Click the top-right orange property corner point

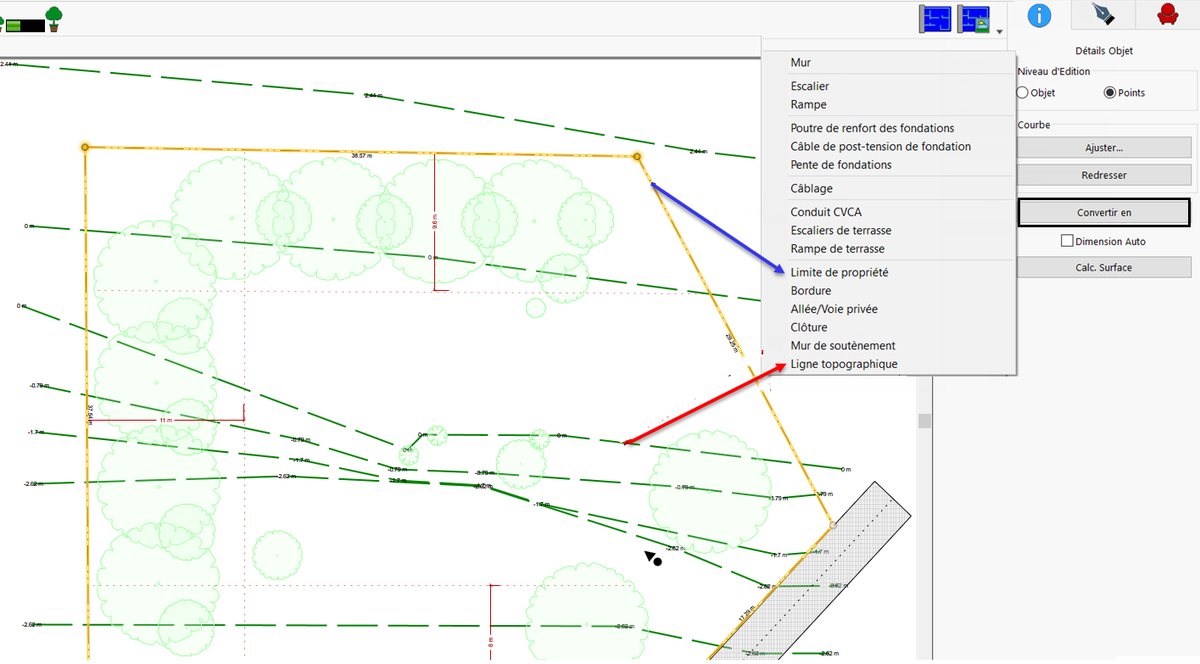[637, 157]
